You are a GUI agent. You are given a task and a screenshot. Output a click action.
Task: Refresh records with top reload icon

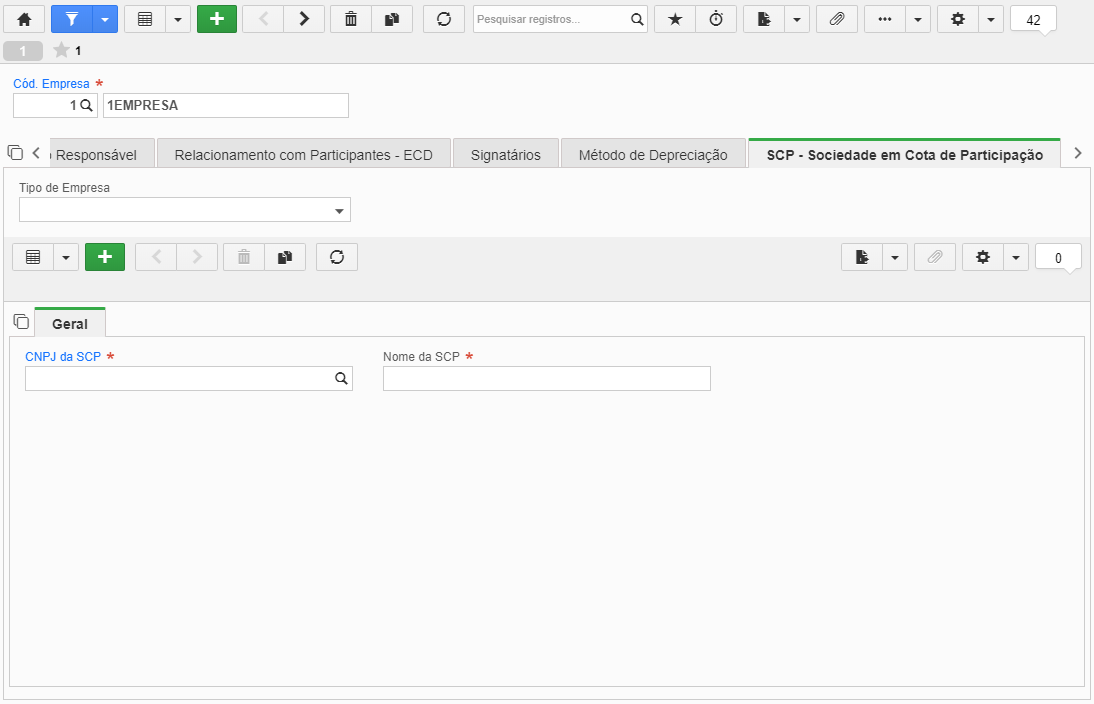click(444, 20)
